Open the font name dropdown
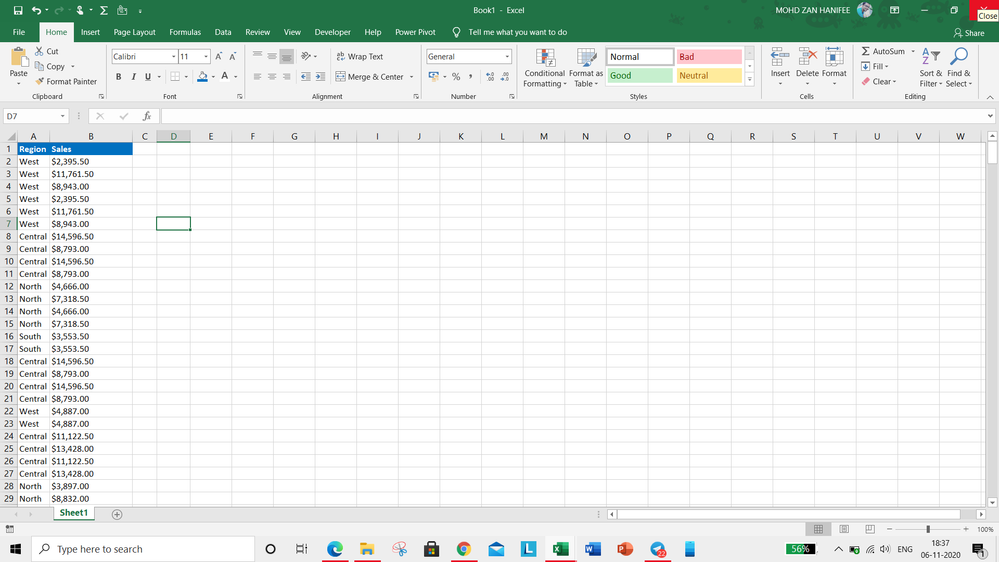Image resolution: width=999 pixels, height=562 pixels. 173,57
